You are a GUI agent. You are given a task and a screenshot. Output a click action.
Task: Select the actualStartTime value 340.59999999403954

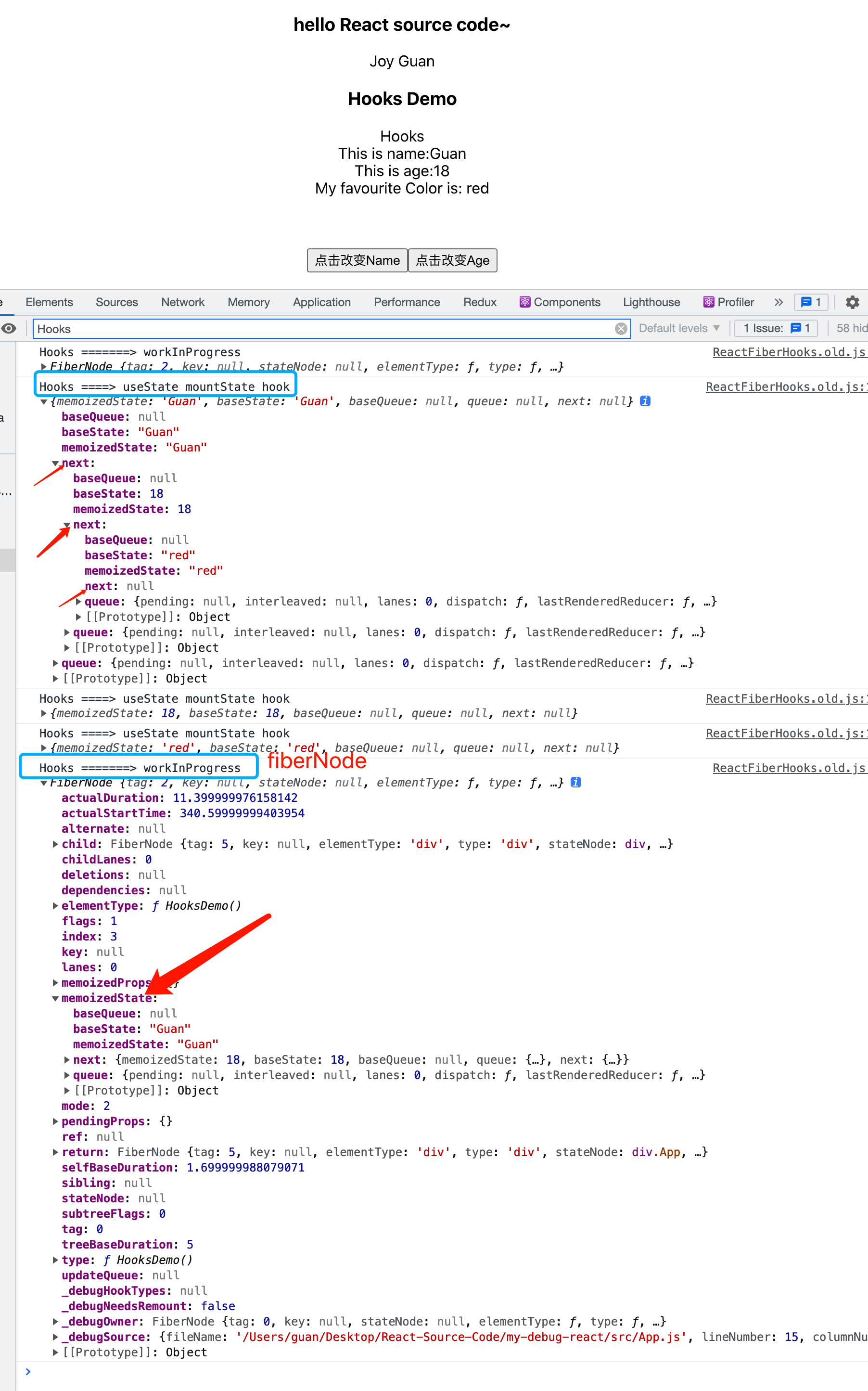(x=242, y=813)
